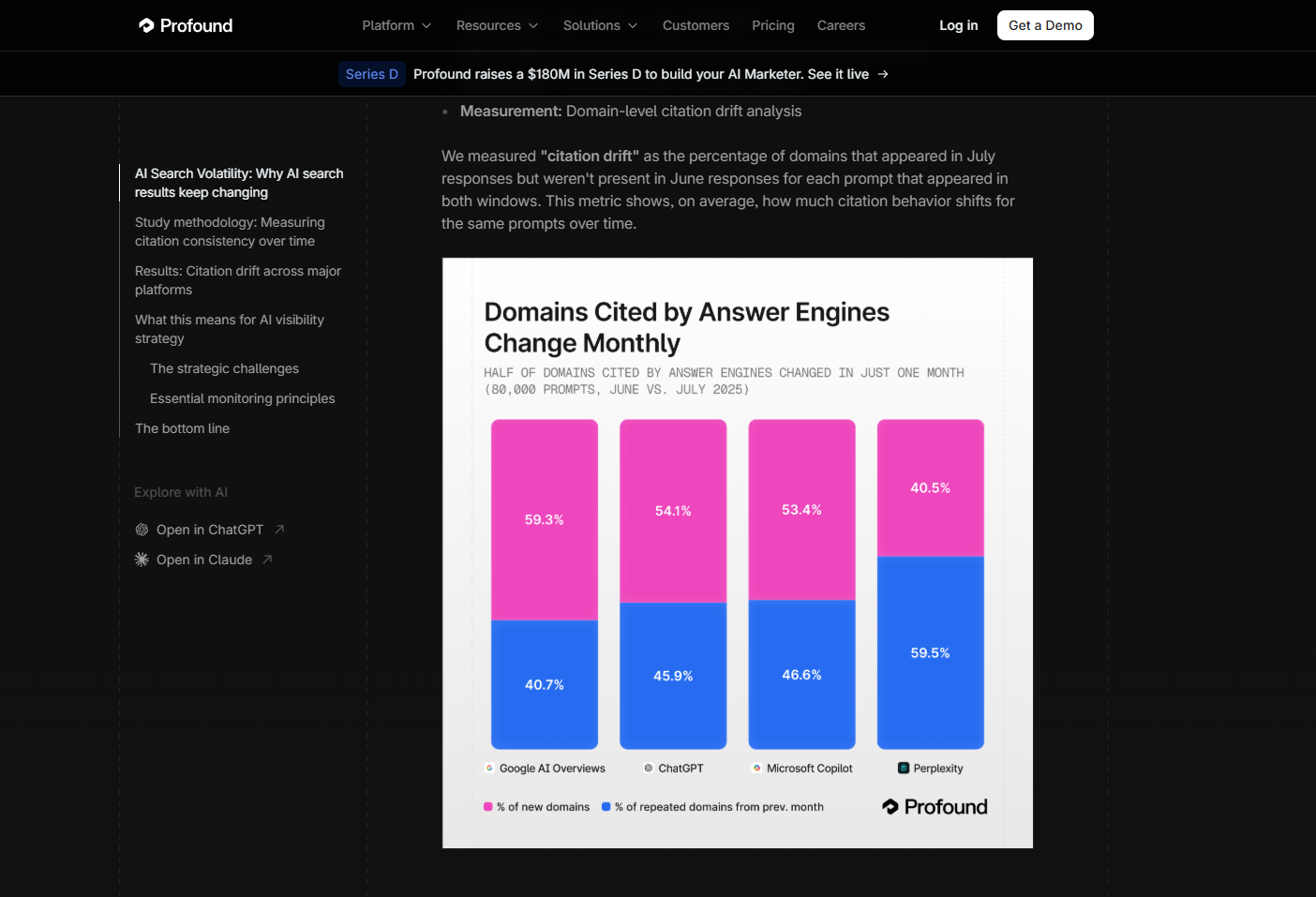Click external-link arrow next to Open in Claude
The height and width of the screenshot is (897, 1316).
(x=267, y=560)
